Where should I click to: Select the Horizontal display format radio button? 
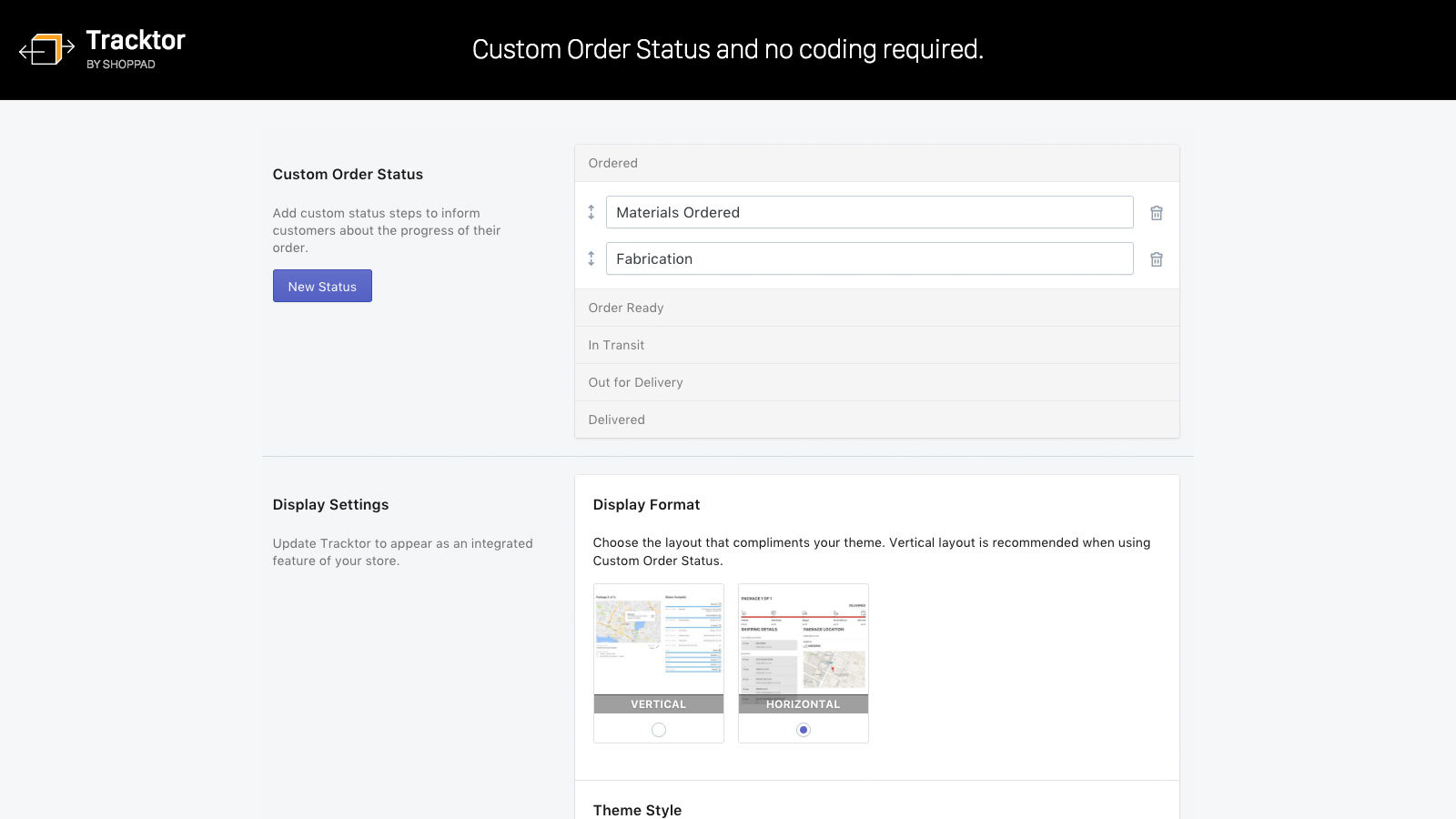pos(803,729)
